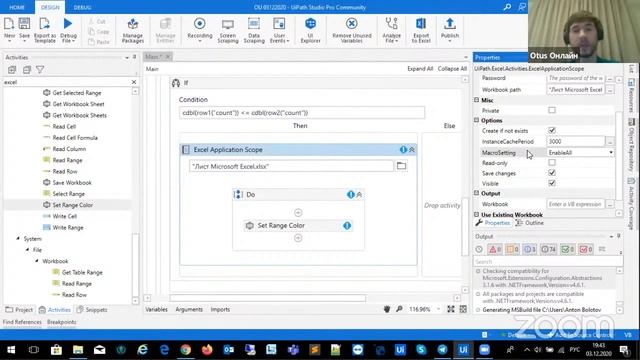
Task: Open the Arguments panel
Action: (189, 309)
